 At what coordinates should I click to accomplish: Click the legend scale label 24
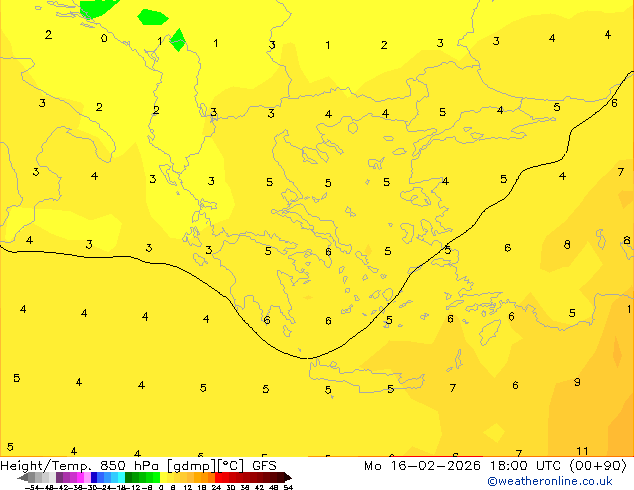(x=216, y=487)
